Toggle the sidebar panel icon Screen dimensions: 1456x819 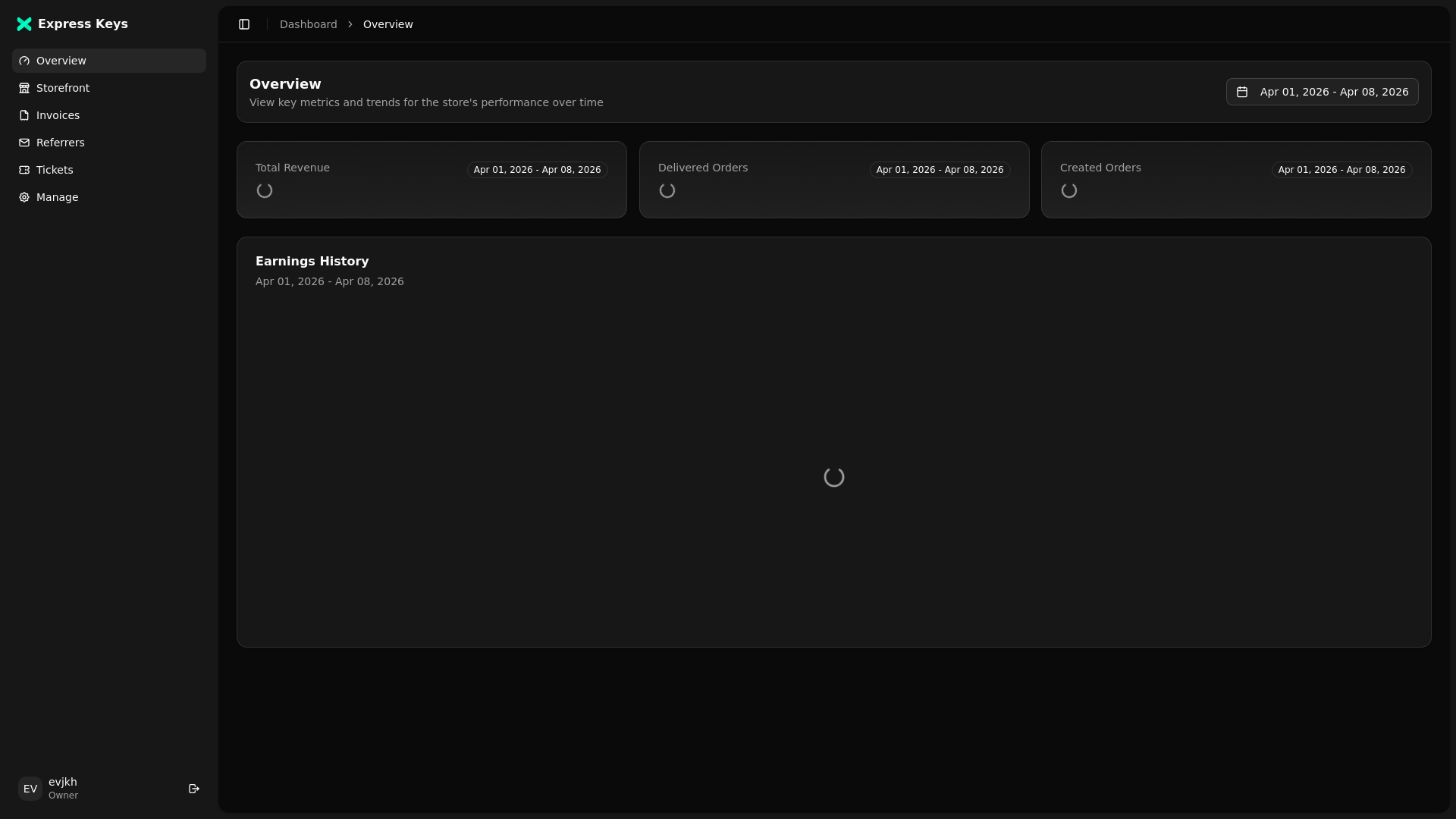244,24
